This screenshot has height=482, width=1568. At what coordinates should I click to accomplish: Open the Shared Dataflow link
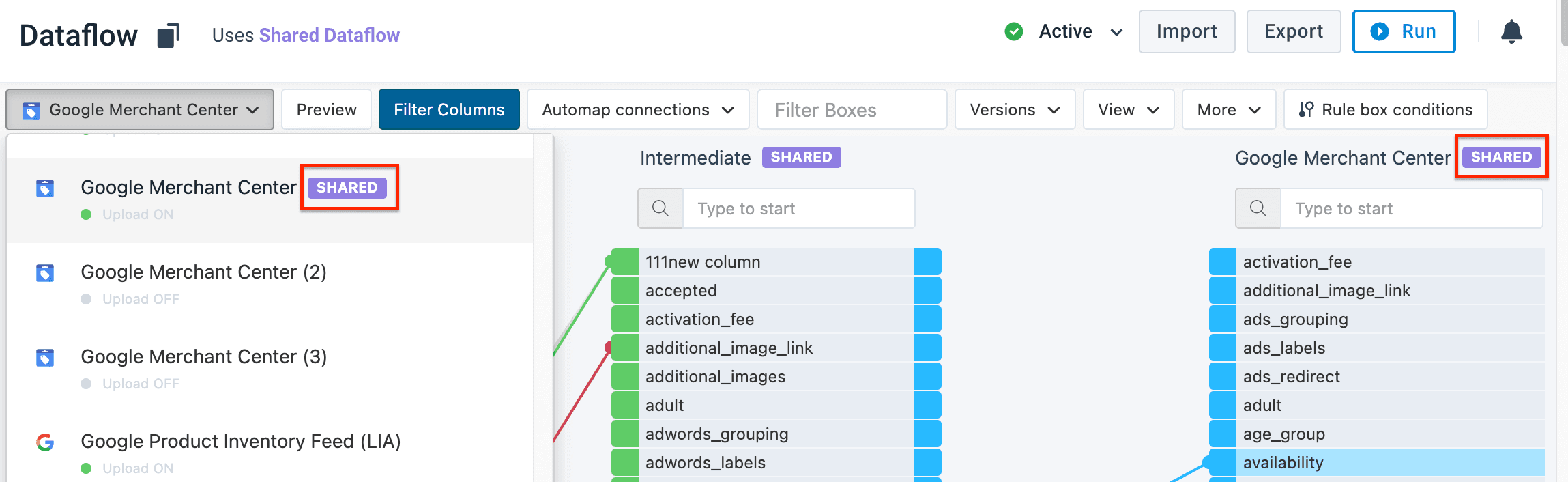(329, 36)
